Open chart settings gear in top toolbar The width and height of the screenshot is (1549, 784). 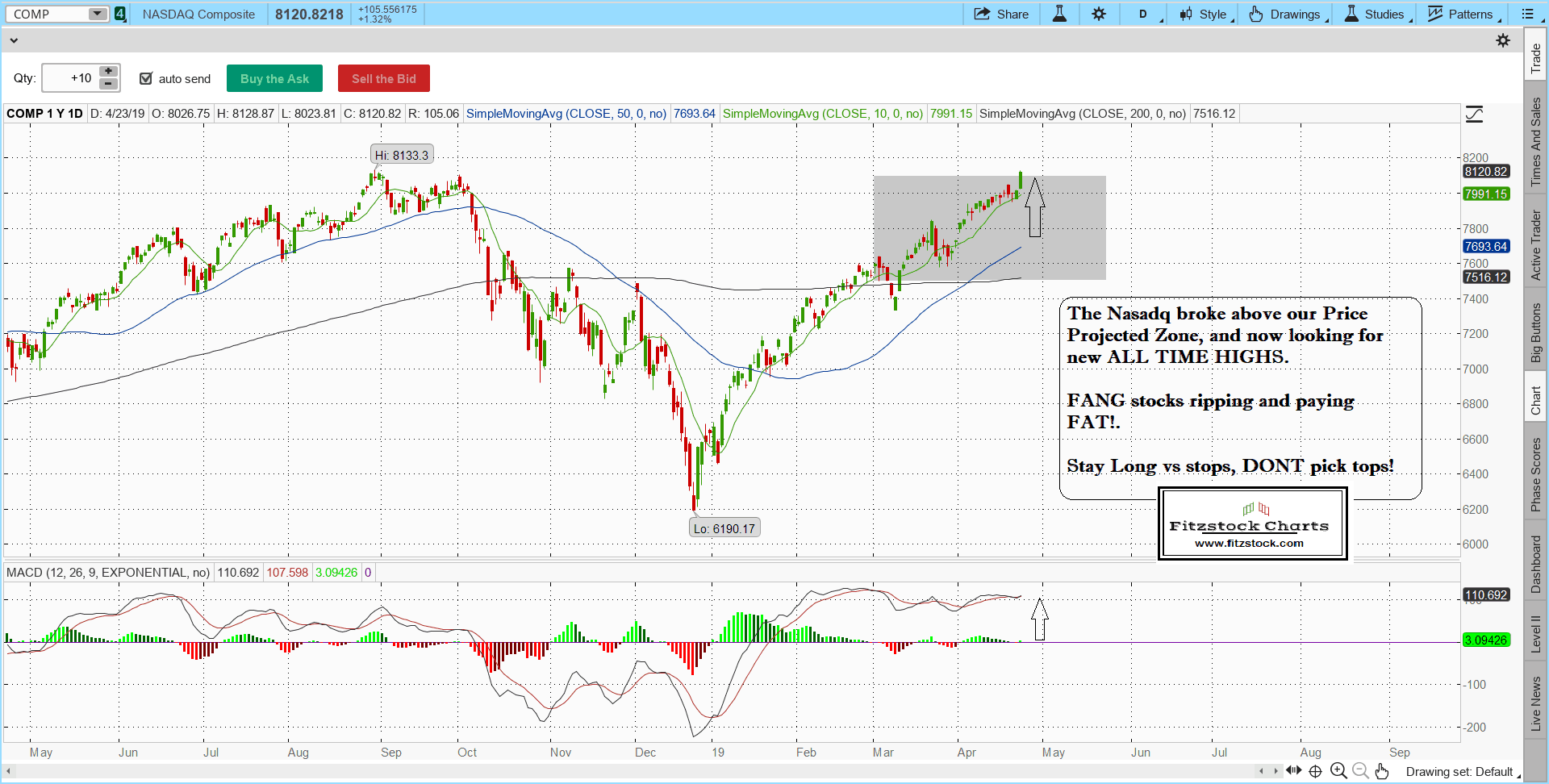(1099, 14)
